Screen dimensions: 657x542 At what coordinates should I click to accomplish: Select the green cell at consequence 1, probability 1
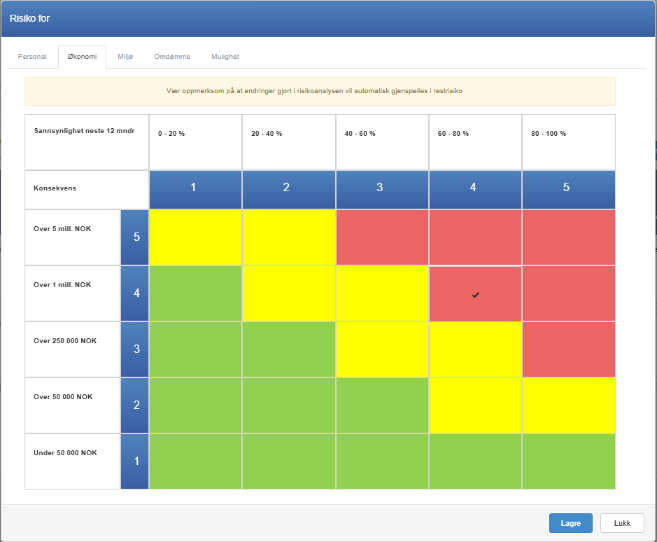click(195, 462)
